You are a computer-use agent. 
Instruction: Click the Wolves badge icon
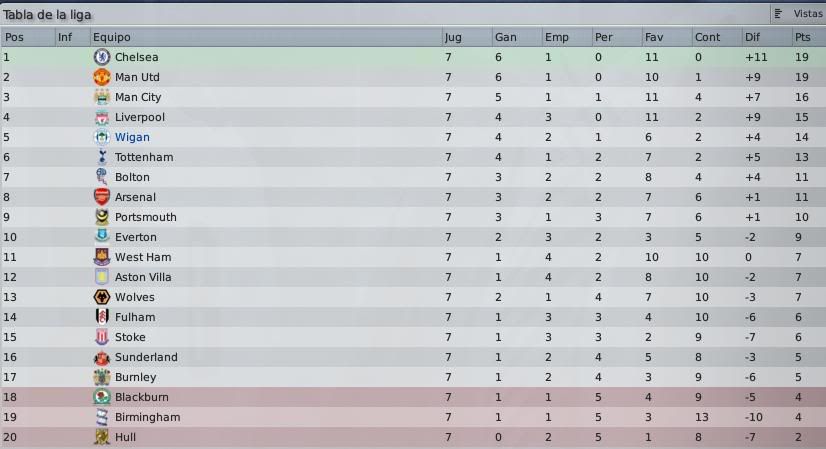[x=102, y=297]
